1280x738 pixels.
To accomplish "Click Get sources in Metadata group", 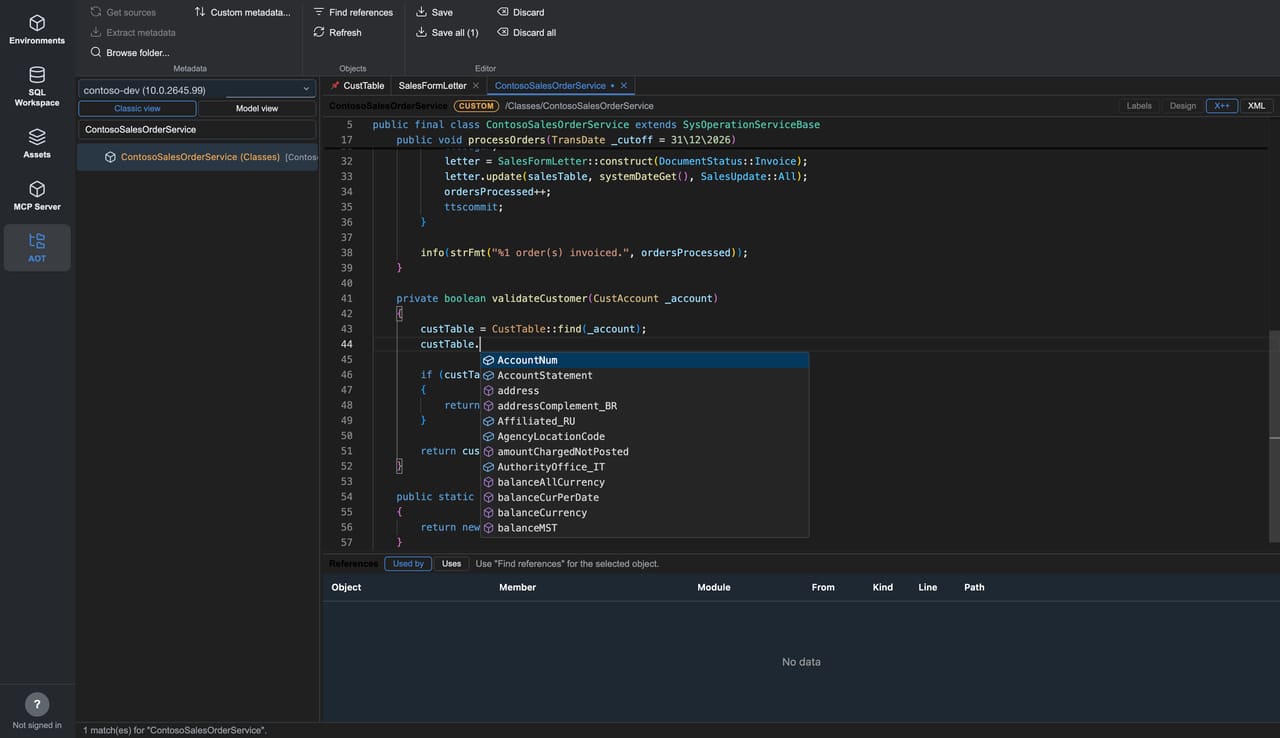I will coord(122,12).
